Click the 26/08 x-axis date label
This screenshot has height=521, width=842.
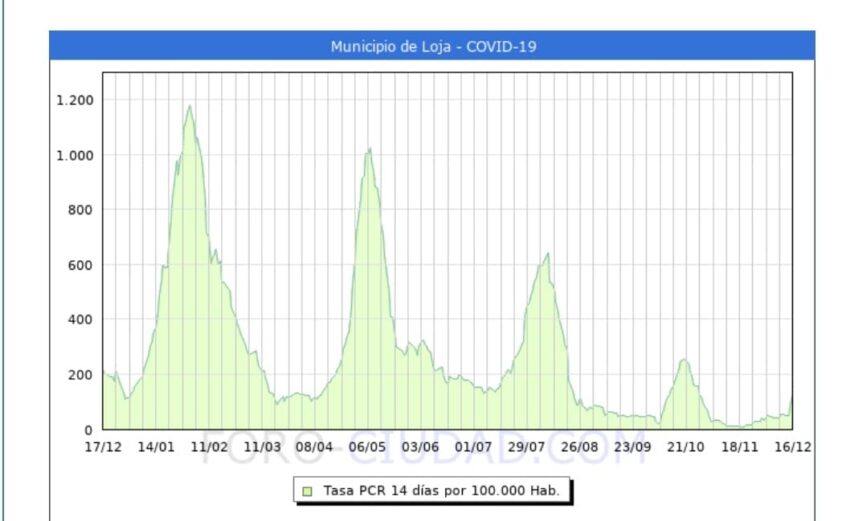pyautogui.click(x=580, y=447)
